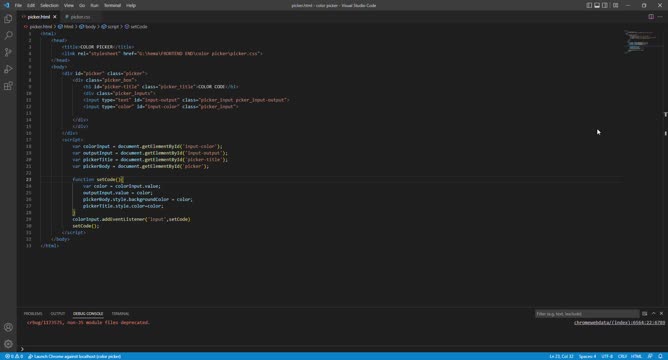Change indentation via Spaces: 4
Image resolution: width=668 pixels, height=360 pixels.
587,356
